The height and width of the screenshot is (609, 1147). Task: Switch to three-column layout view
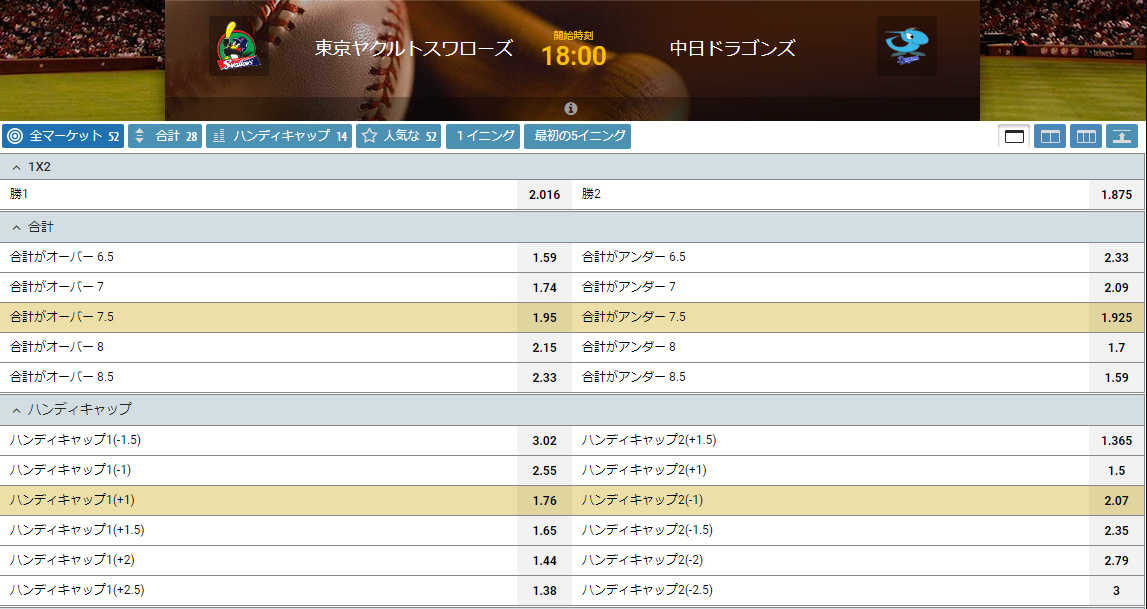click(x=1086, y=136)
